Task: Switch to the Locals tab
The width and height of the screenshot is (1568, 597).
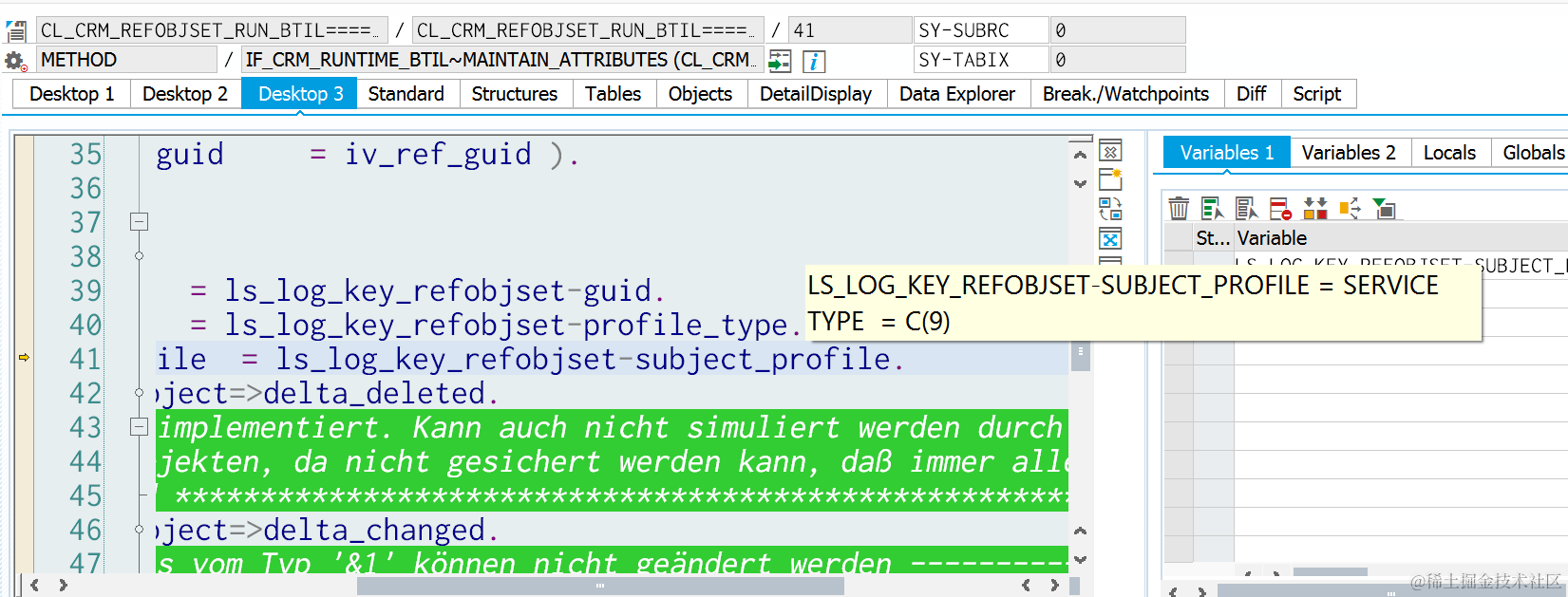Action: (1449, 153)
